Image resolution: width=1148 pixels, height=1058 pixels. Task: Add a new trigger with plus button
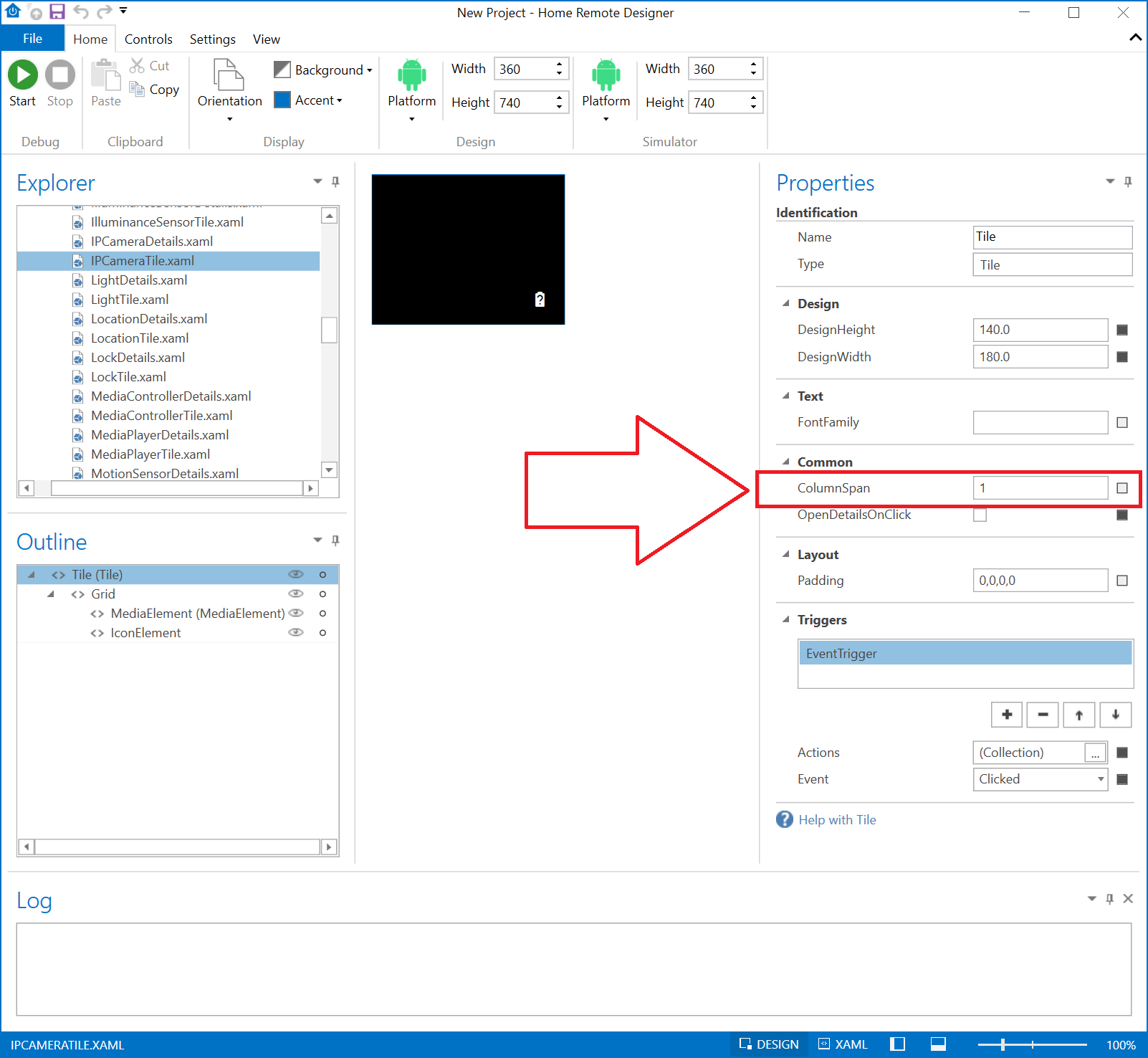(1007, 715)
